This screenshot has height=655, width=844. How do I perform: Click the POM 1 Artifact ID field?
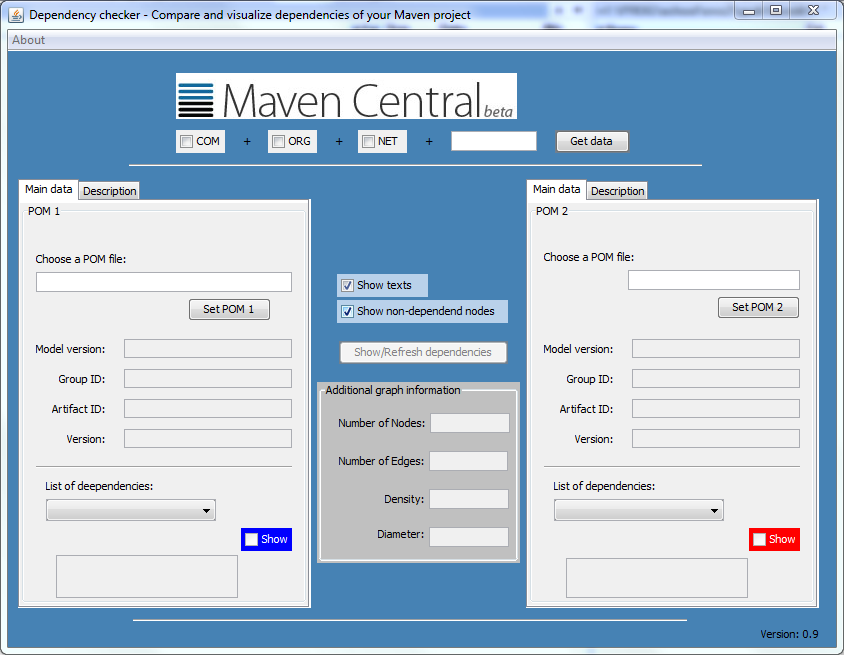(208, 409)
